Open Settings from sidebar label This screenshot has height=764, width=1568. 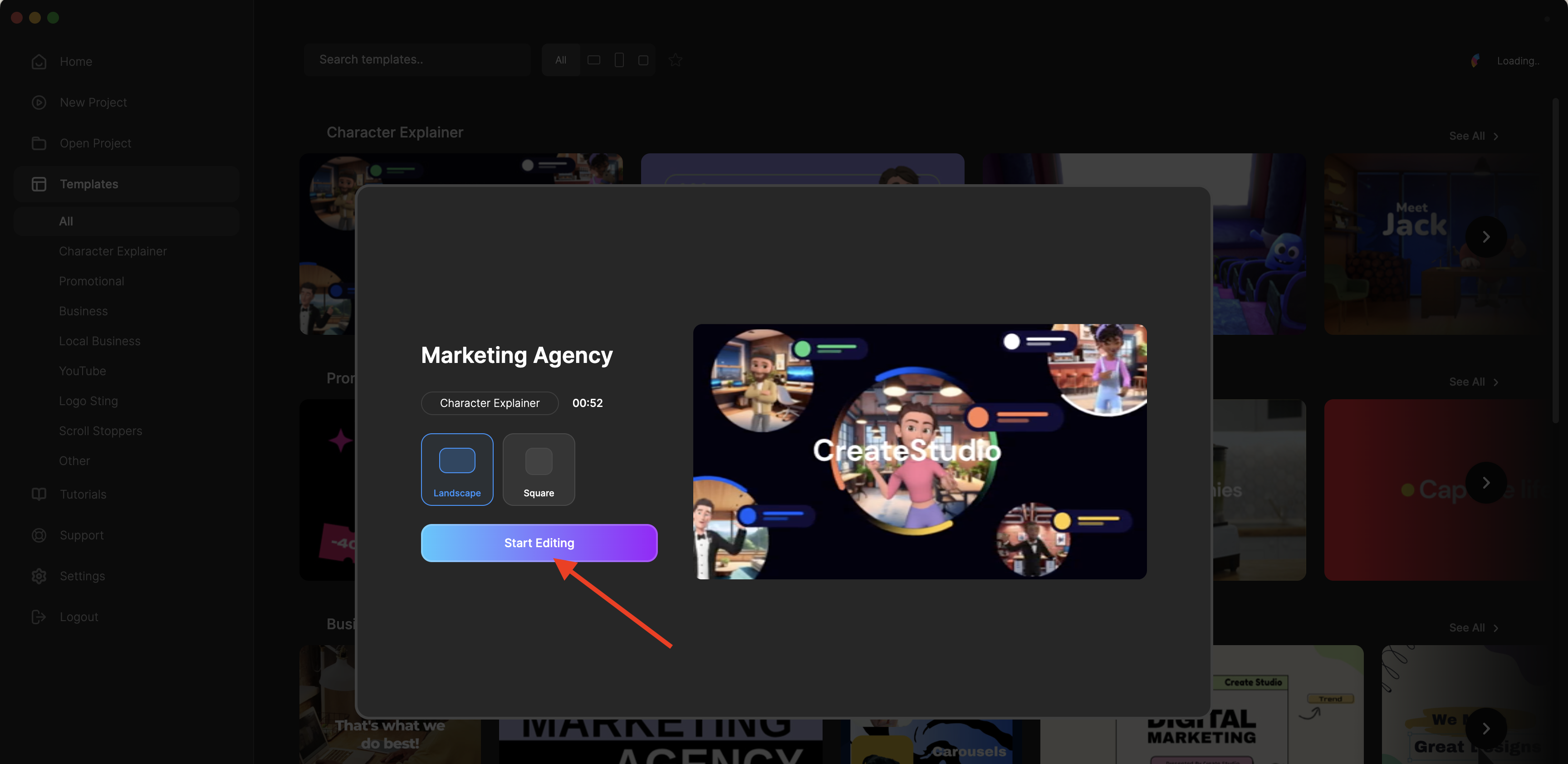point(82,576)
